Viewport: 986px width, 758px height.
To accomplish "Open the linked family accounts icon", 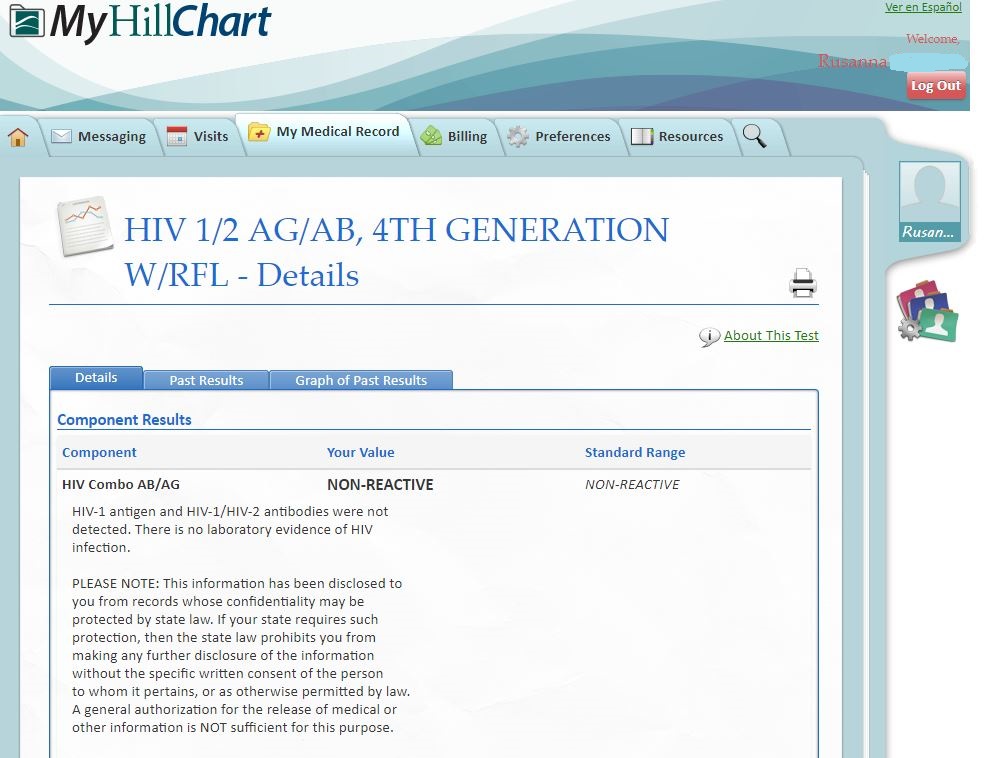I will pyautogui.click(x=927, y=312).
